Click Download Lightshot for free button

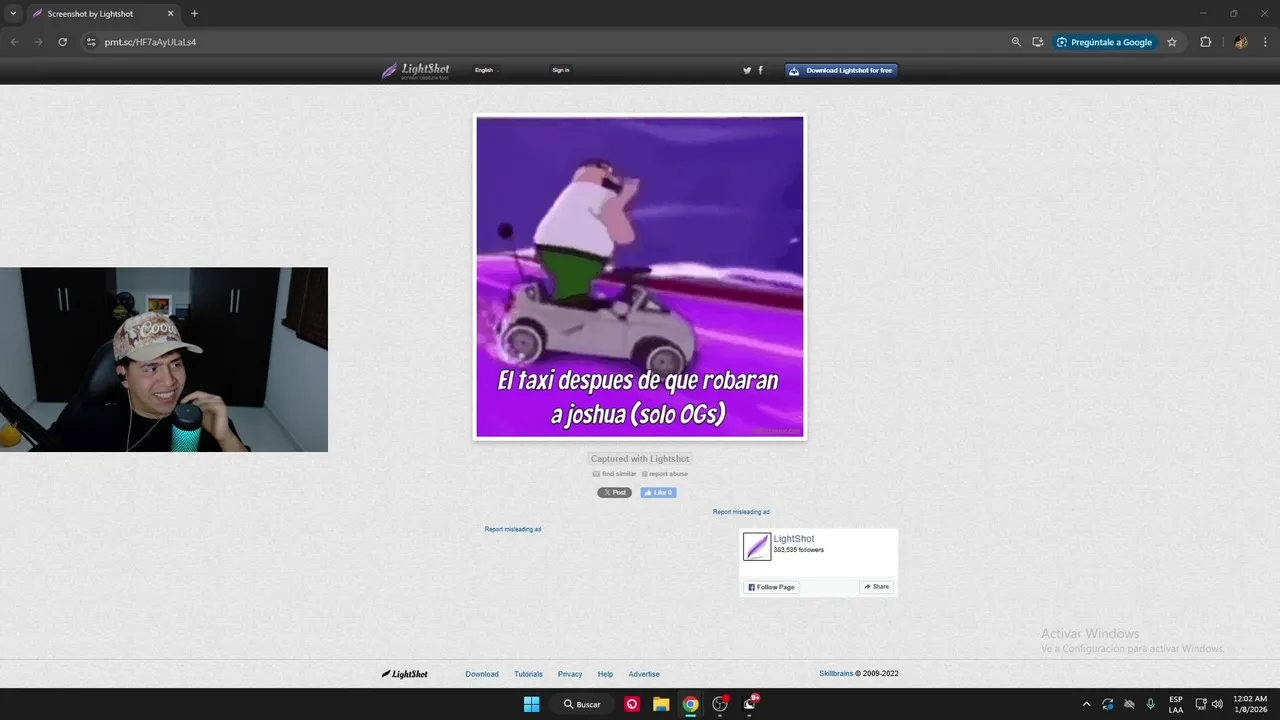(841, 70)
